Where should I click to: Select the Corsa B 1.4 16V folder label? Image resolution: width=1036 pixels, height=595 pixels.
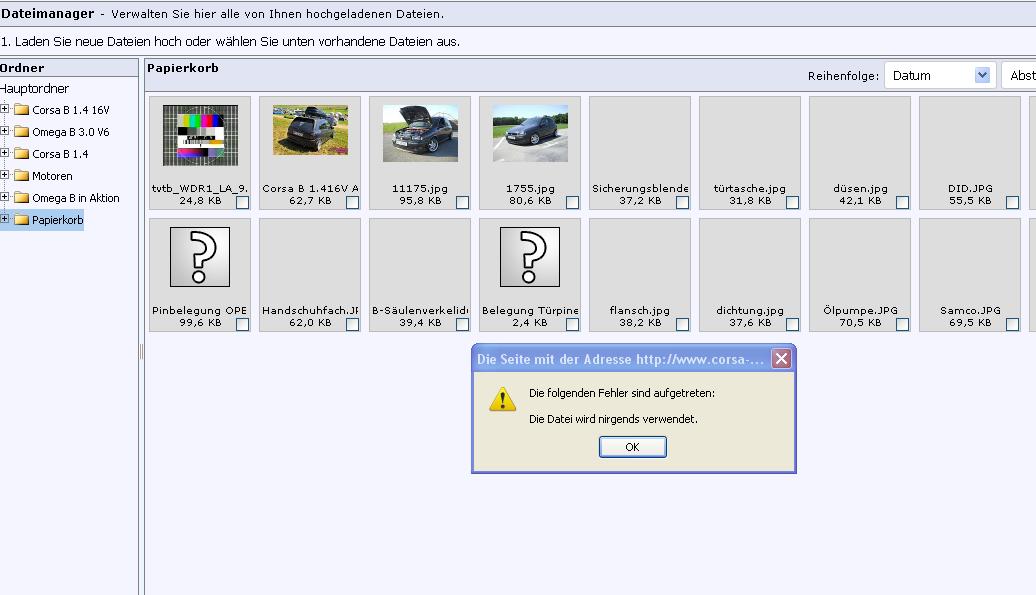point(71,110)
